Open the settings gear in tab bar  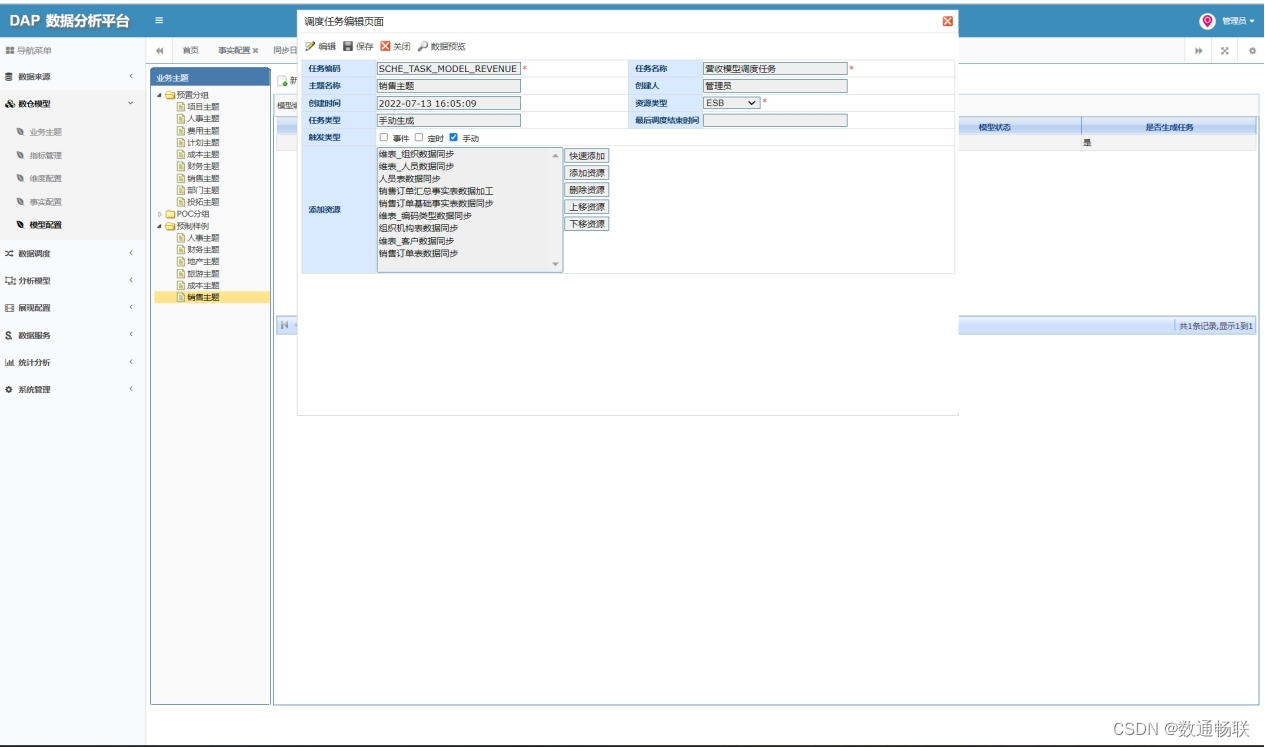(1252, 50)
